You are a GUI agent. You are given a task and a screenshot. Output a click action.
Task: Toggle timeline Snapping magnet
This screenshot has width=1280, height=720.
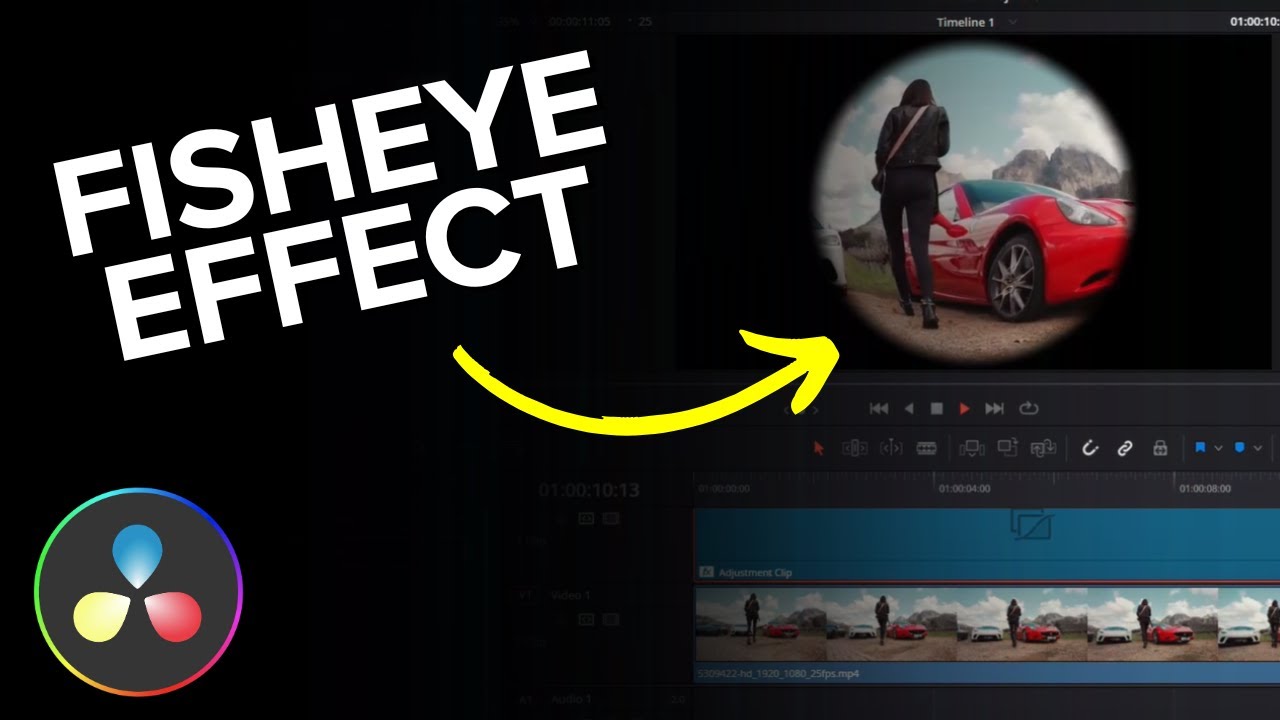(1090, 449)
